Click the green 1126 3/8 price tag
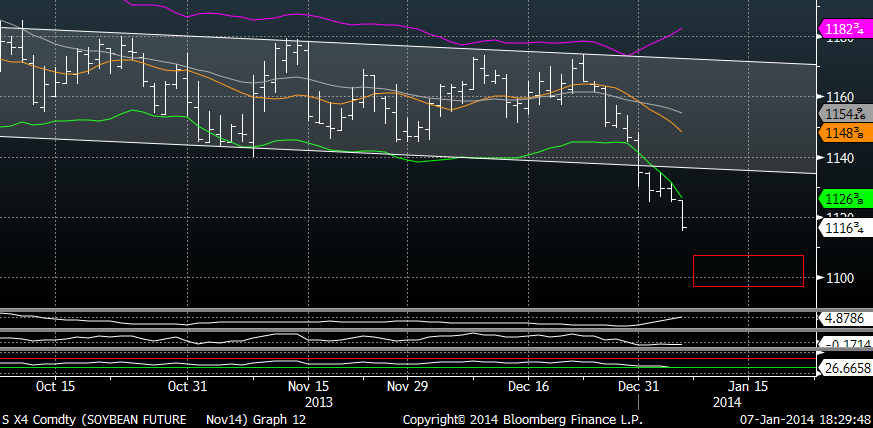This screenshot has height=428, width=873. click(x=846, y=199)
